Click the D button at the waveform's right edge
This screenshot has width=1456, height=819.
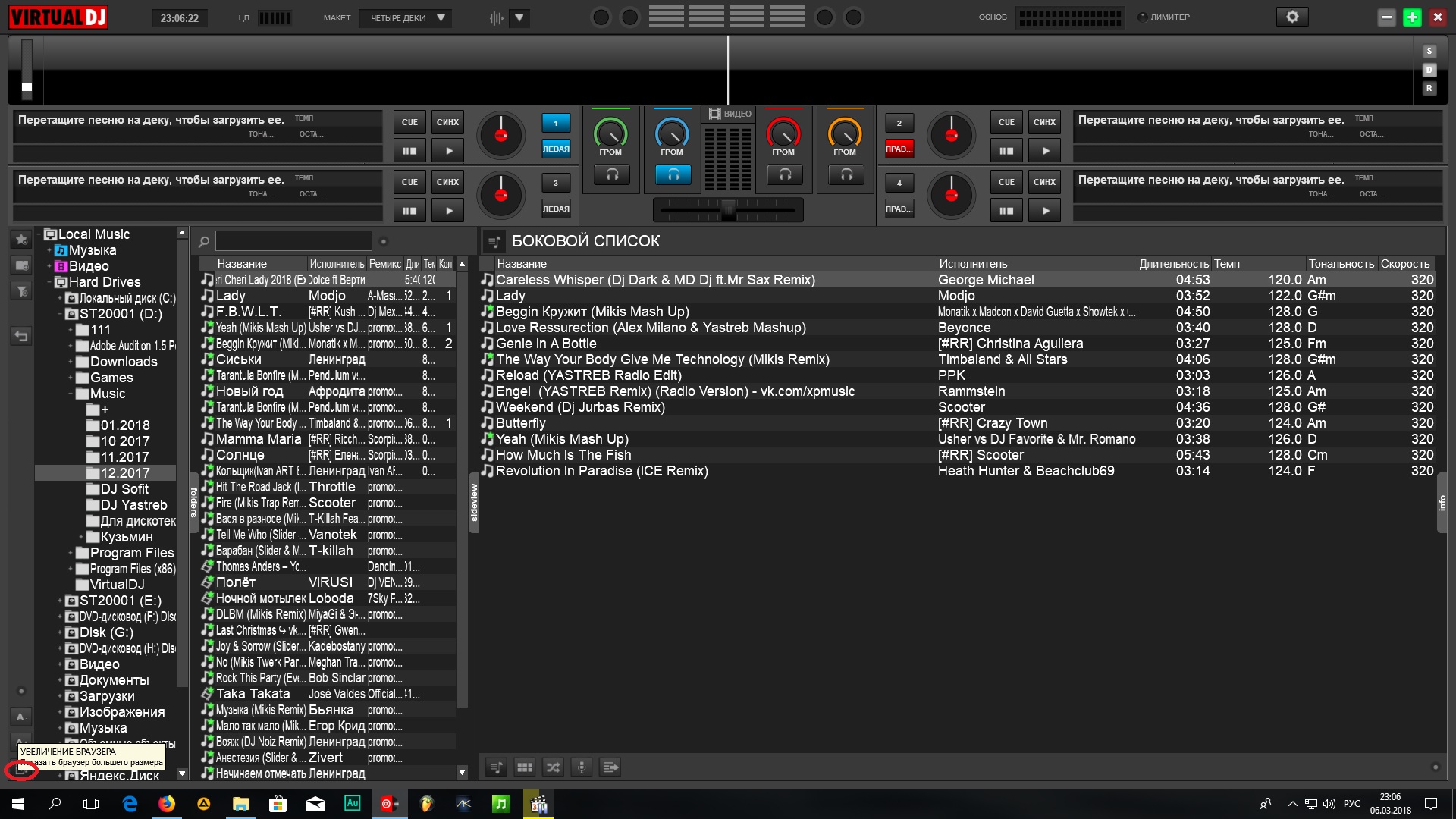point(1429,70)
